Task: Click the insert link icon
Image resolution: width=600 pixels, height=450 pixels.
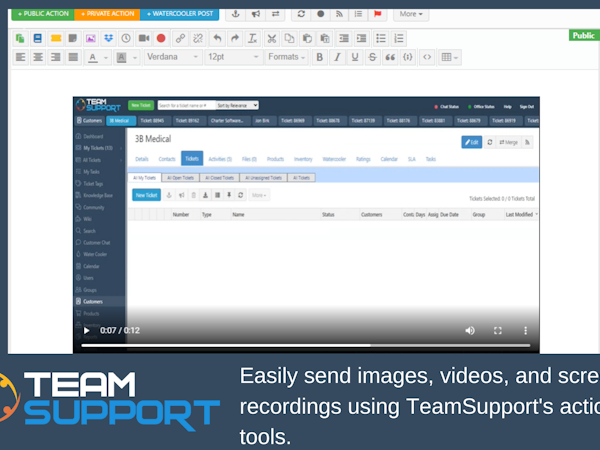Action: point(180,38)
